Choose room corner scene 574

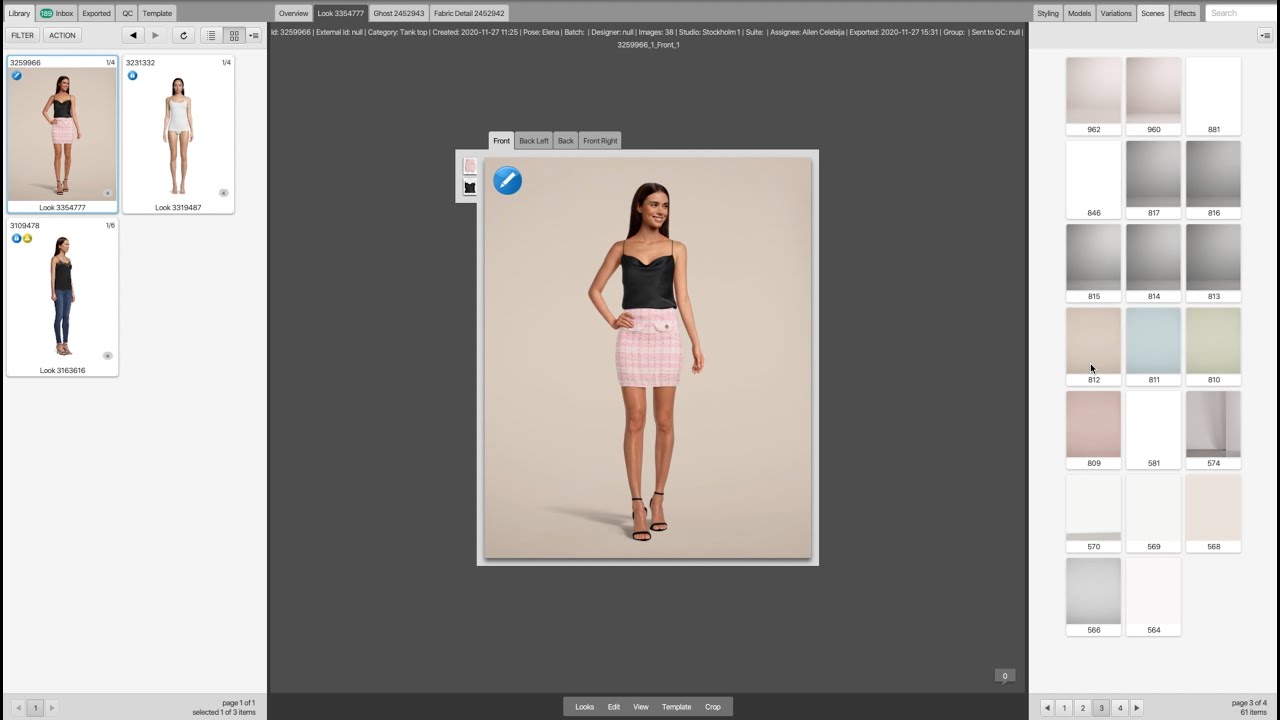coord(1214,430)
